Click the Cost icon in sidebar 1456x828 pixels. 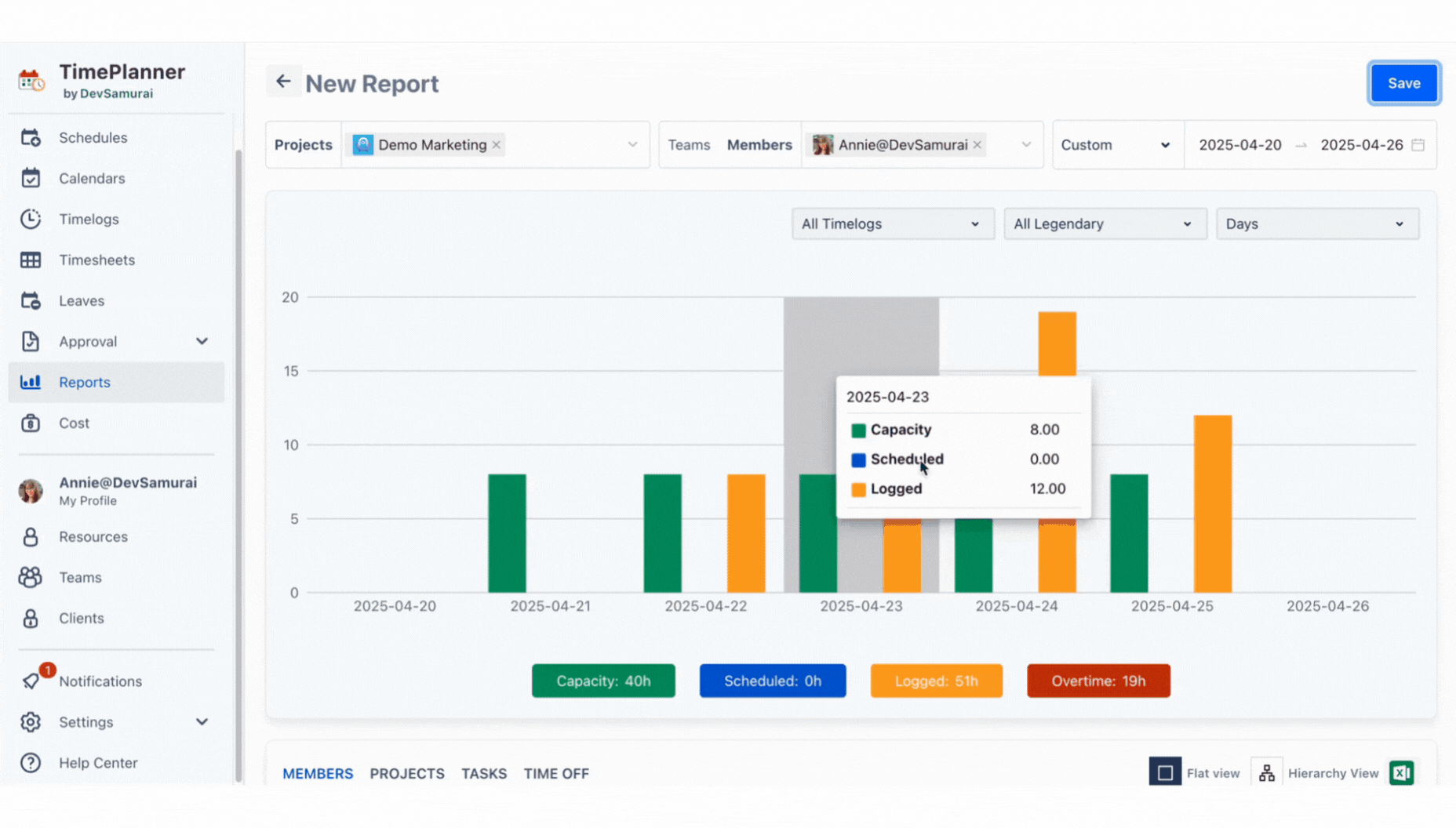coord(31,423)
